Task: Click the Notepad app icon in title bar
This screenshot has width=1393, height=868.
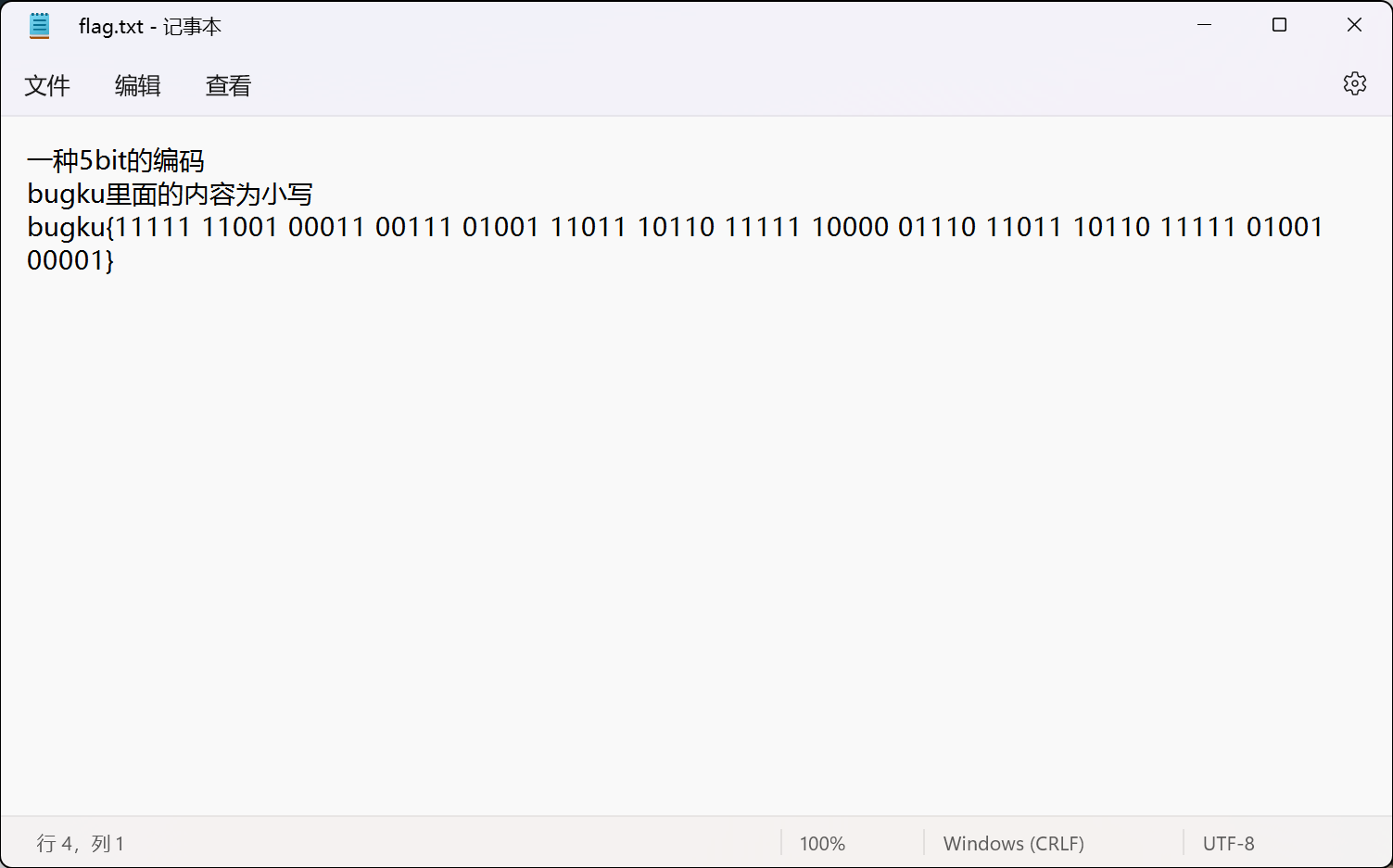Action: tap(39, 26)
